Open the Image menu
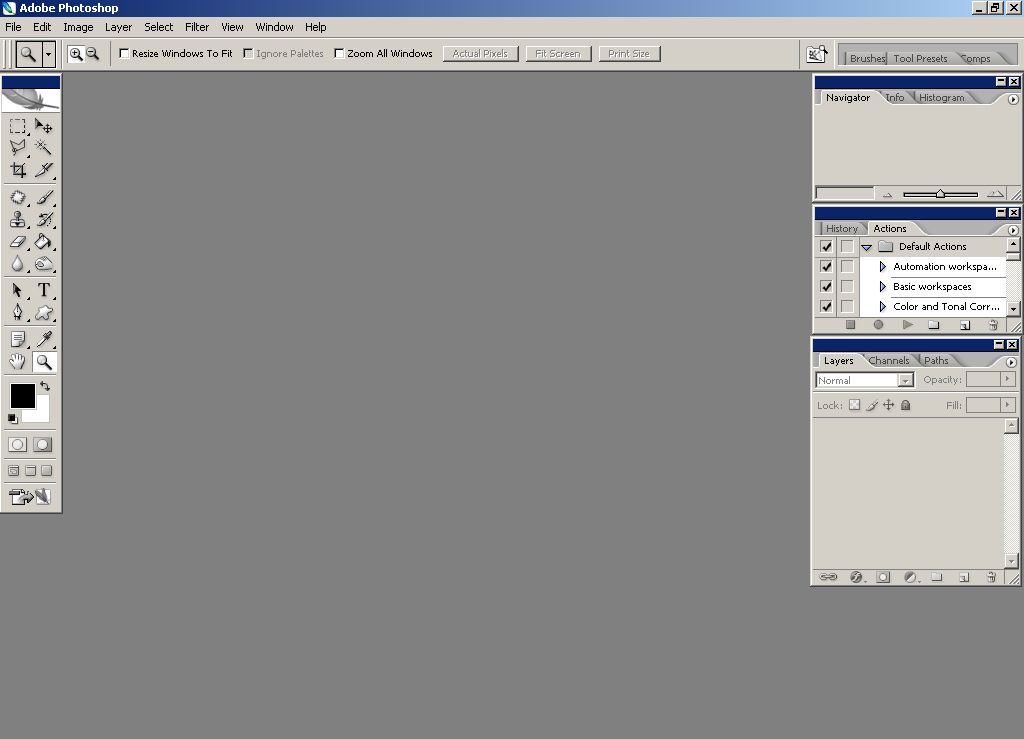Viewport: 1024px width, 740px height. [78, 27]
